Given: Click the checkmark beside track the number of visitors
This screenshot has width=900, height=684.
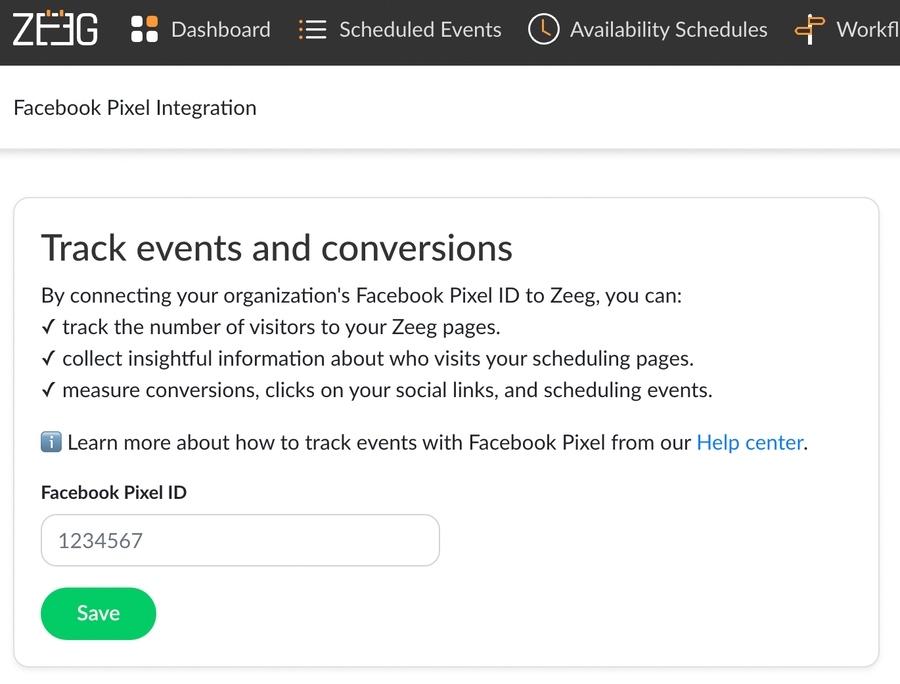Looking at the screenshot, I should pos(48,327).
